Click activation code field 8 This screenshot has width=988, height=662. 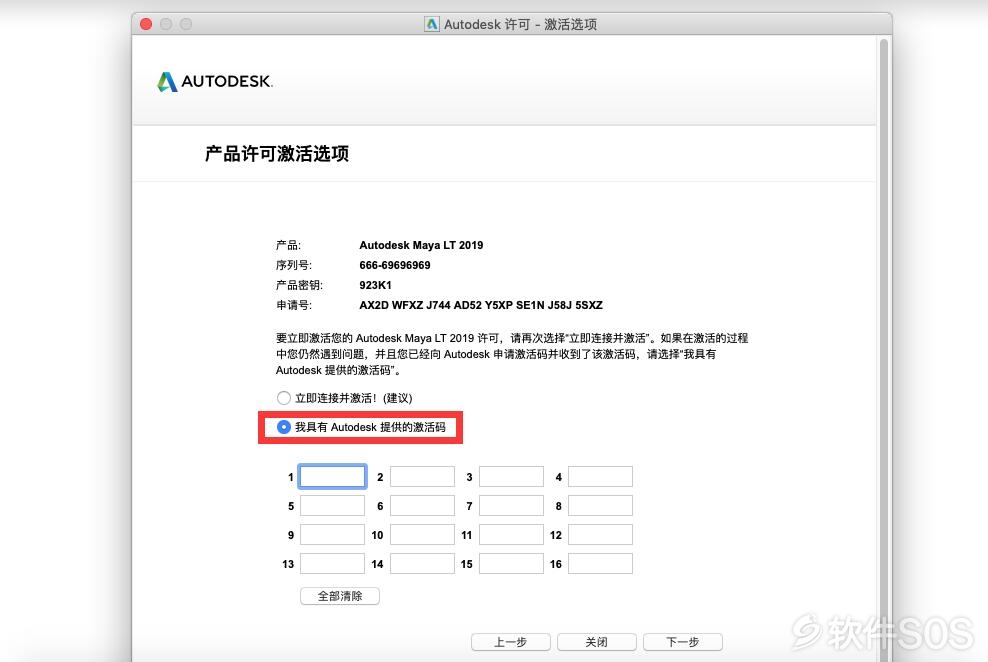pyautogui.click(x=600, y=506)
